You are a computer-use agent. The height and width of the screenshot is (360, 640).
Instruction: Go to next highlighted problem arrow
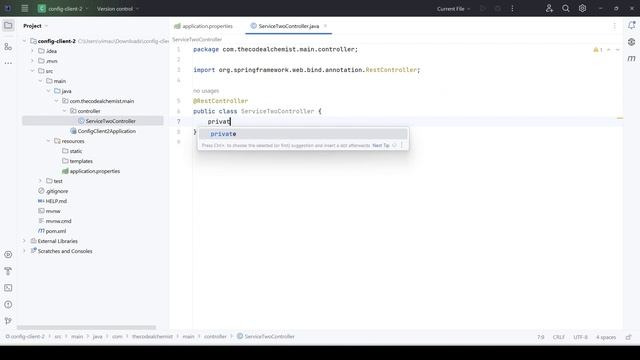[617, 50]
